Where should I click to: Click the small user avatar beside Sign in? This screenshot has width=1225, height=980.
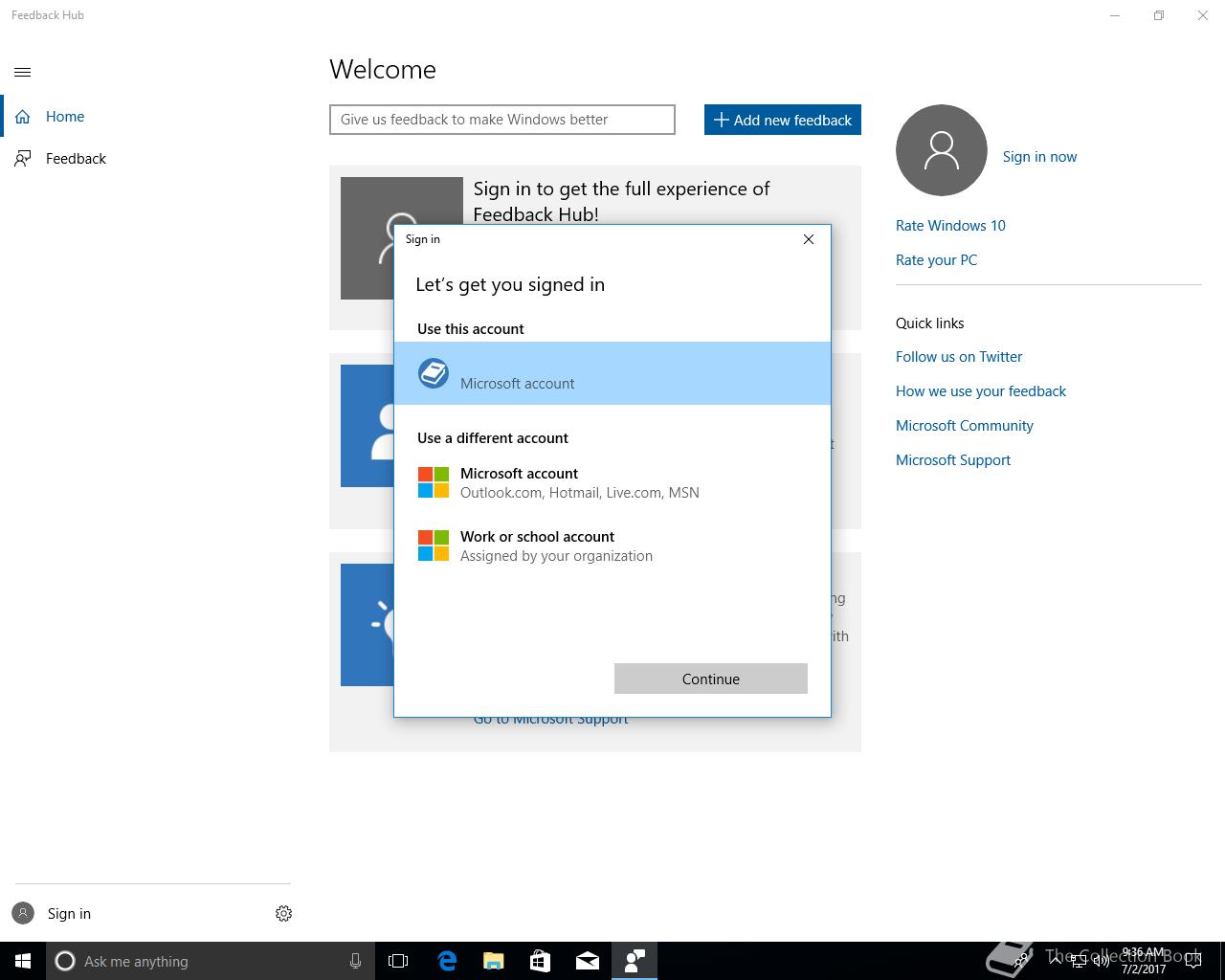pyautogui.click(x=23, y=913)
